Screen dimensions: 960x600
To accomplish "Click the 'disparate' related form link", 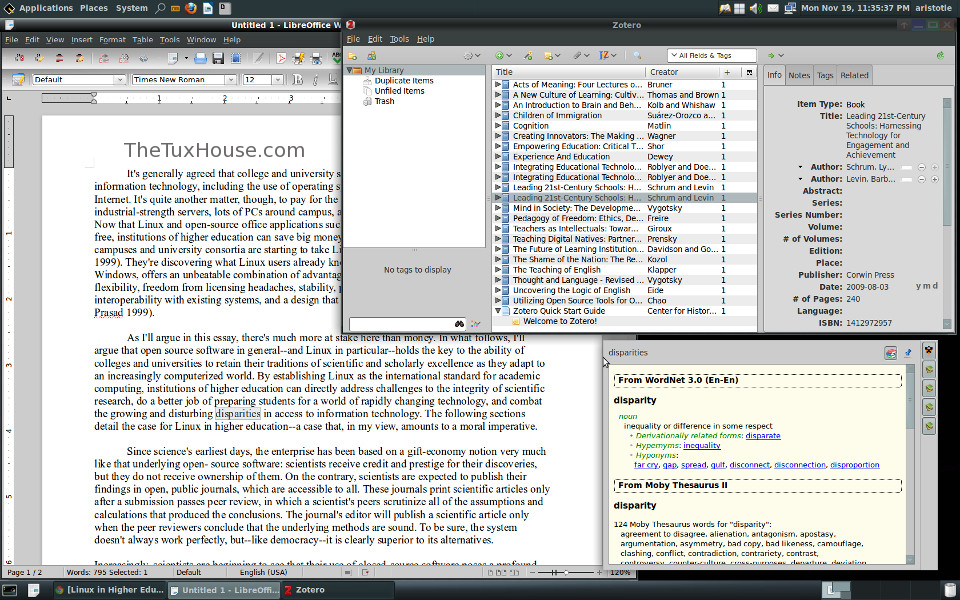I will tap(762, 435).
